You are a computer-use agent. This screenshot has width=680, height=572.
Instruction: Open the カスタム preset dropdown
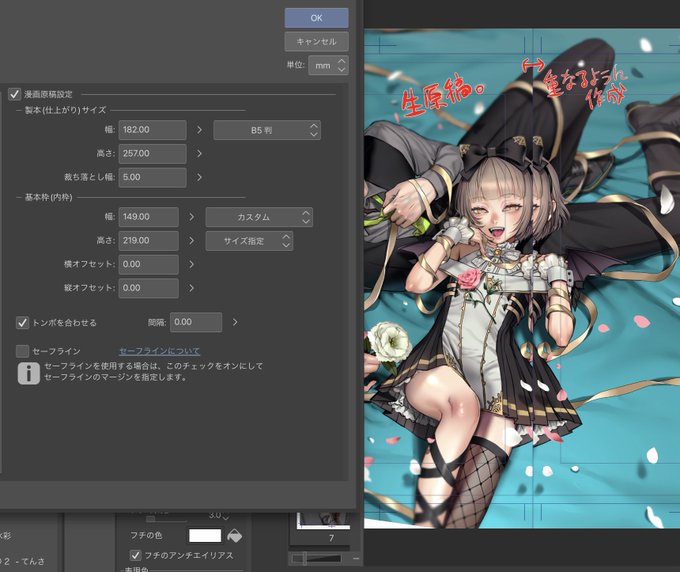coord(259,217)
